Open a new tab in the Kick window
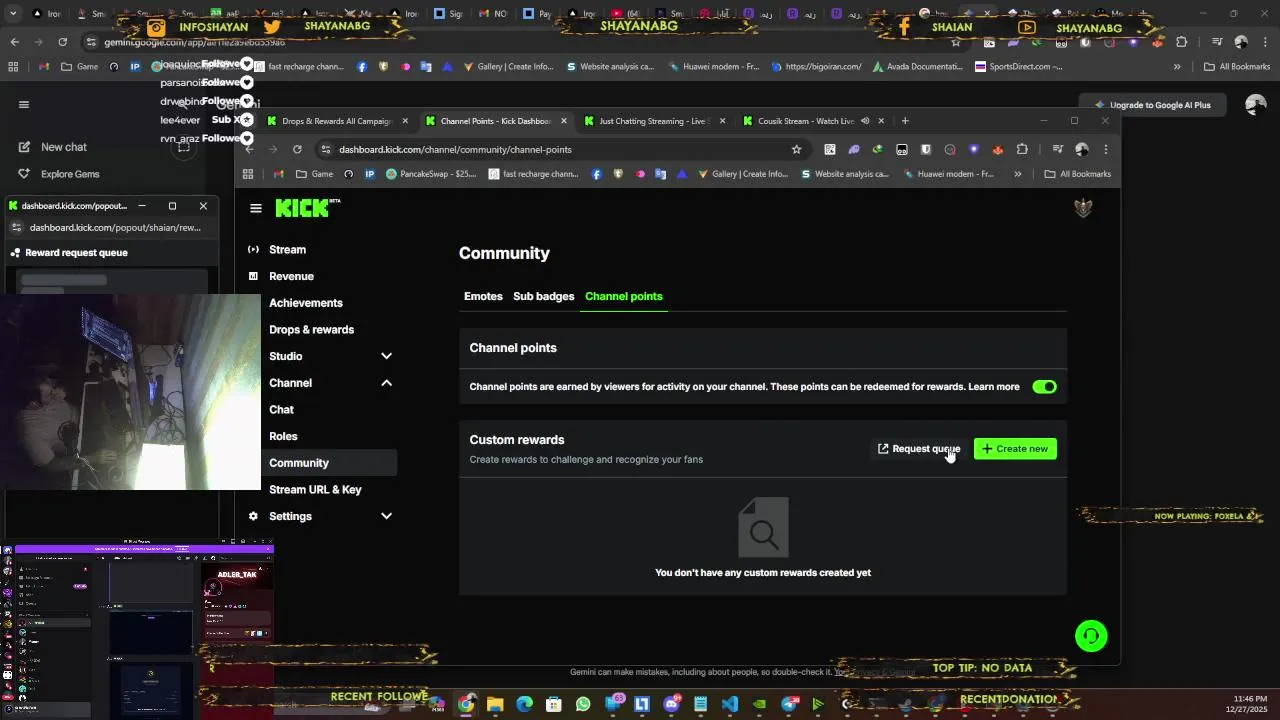 tap(905, 121)
